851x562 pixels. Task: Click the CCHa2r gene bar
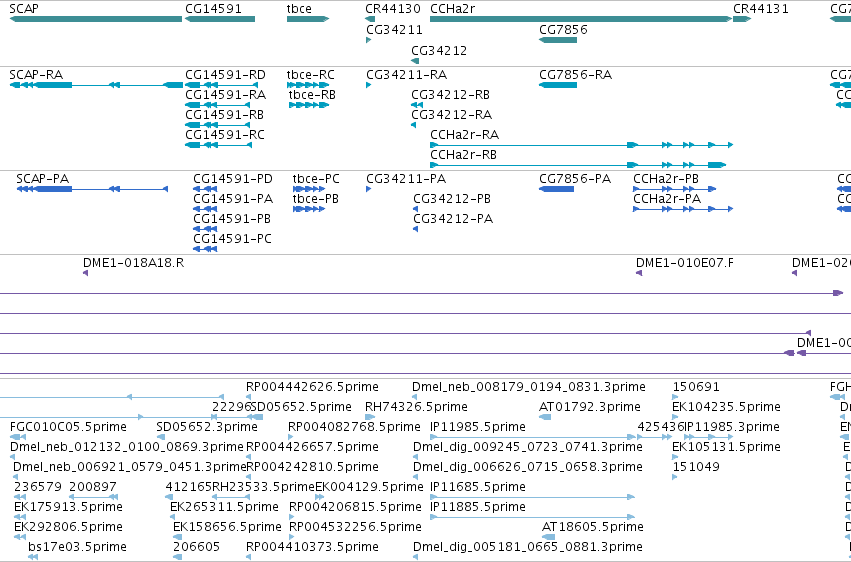point(581,19)
